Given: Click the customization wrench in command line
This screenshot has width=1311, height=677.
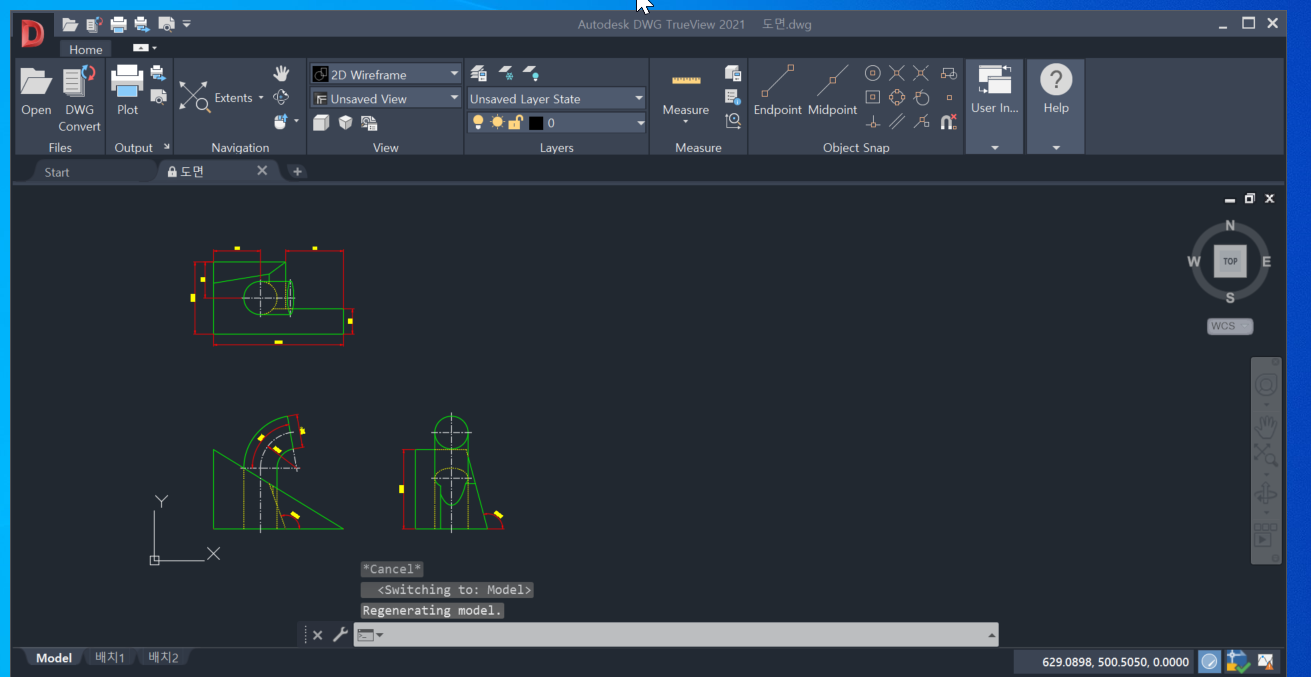Looking at the screenshot, I should (x=340, y=634).
